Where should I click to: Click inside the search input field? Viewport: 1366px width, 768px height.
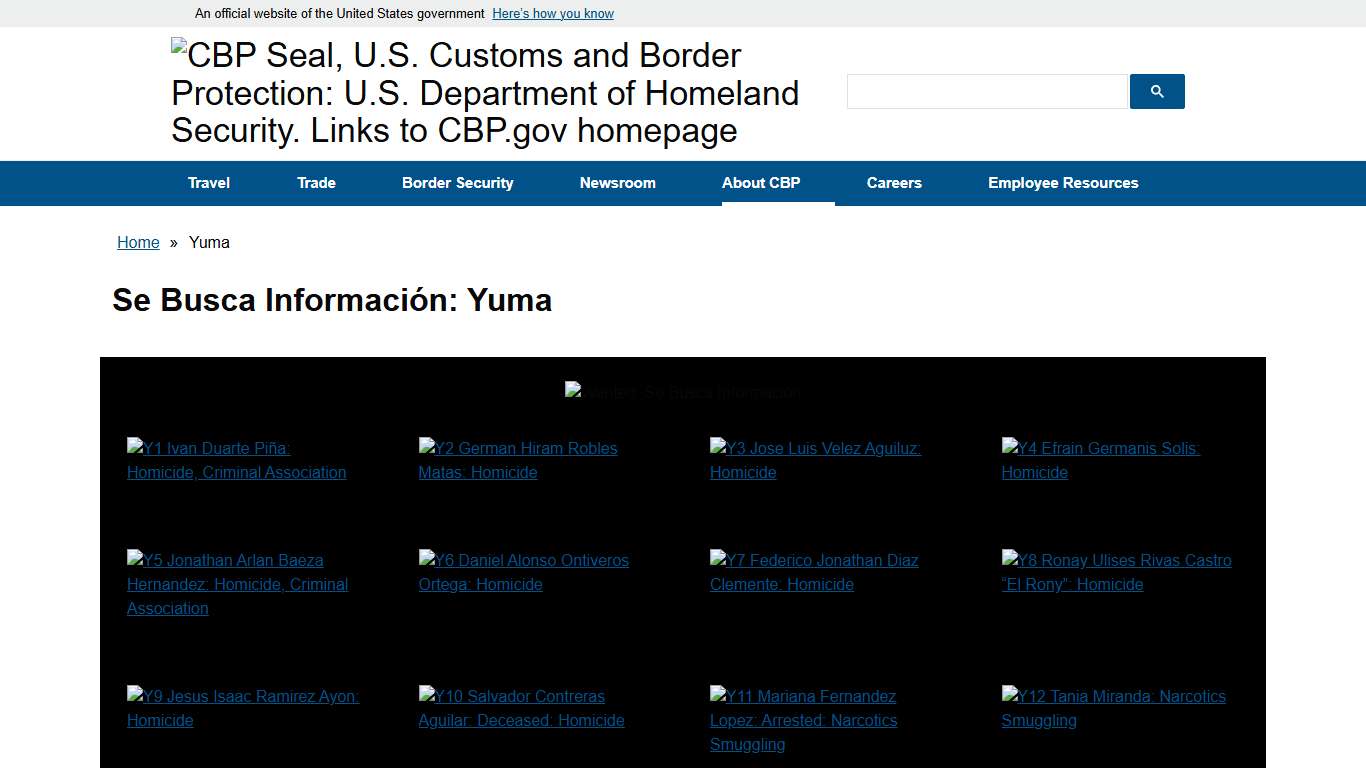986,91
